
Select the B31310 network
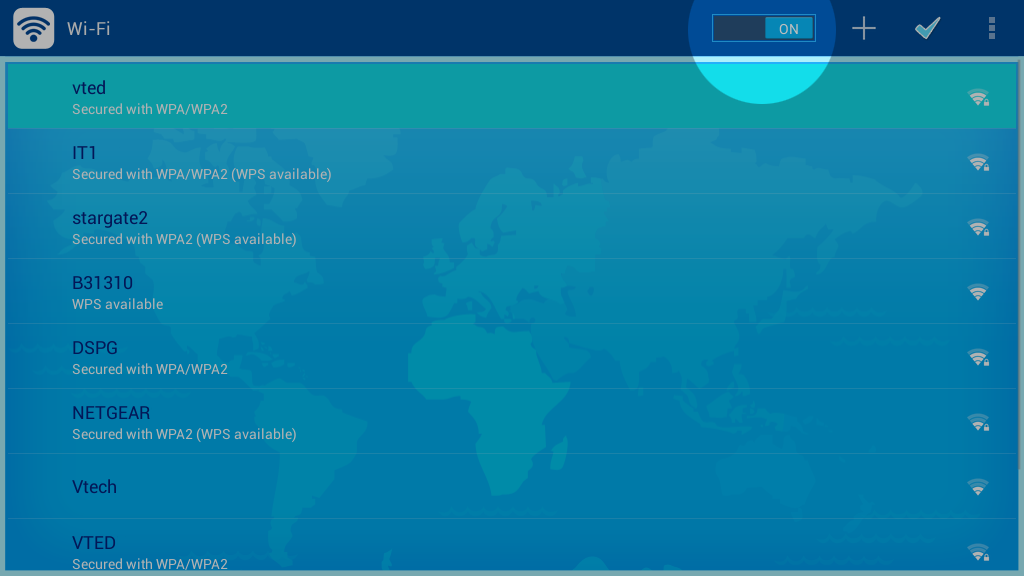[512, 291]
